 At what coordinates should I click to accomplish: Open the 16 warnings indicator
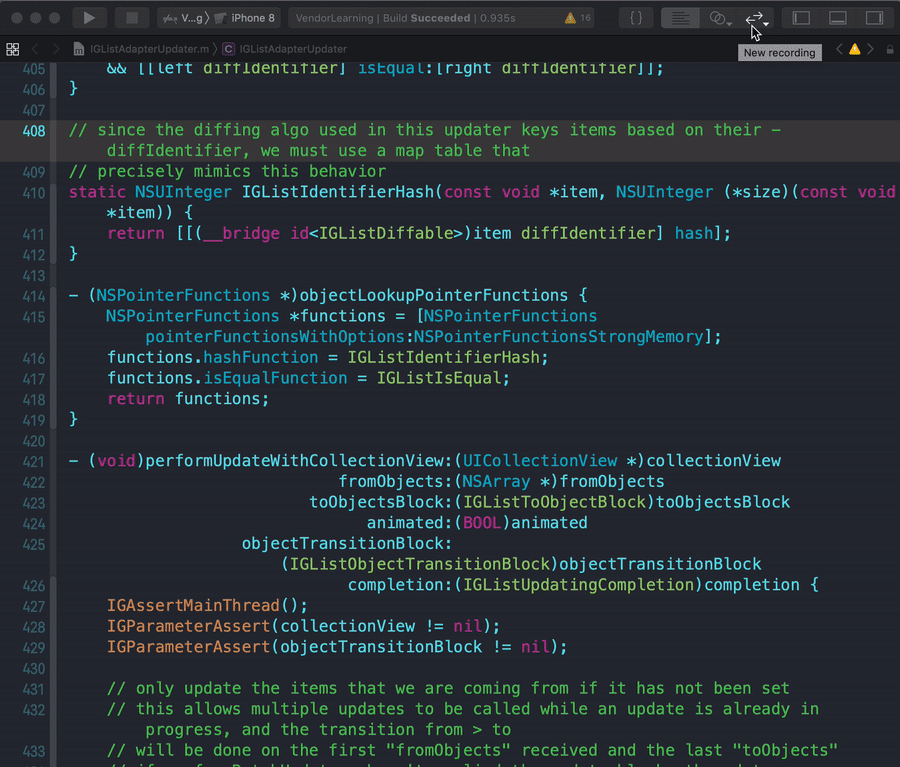577,18
